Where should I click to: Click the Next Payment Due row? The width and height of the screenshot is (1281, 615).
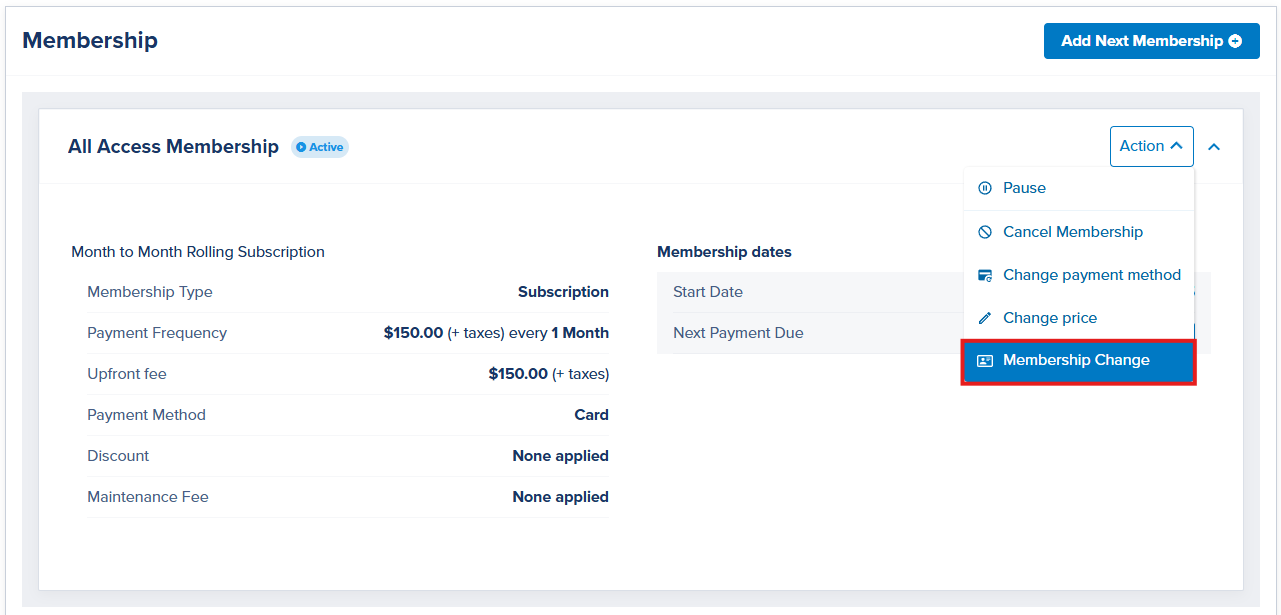[810, 333]
